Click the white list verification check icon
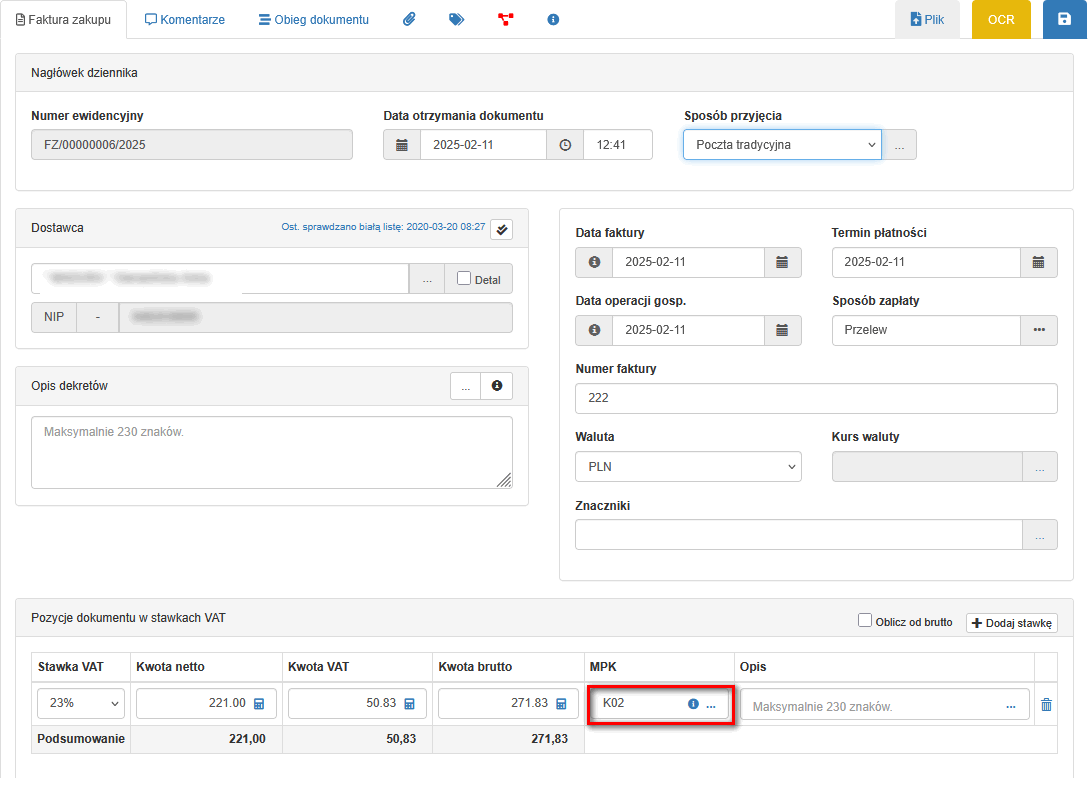Viewport: 1088px width, 787px height. pos(503,229)
